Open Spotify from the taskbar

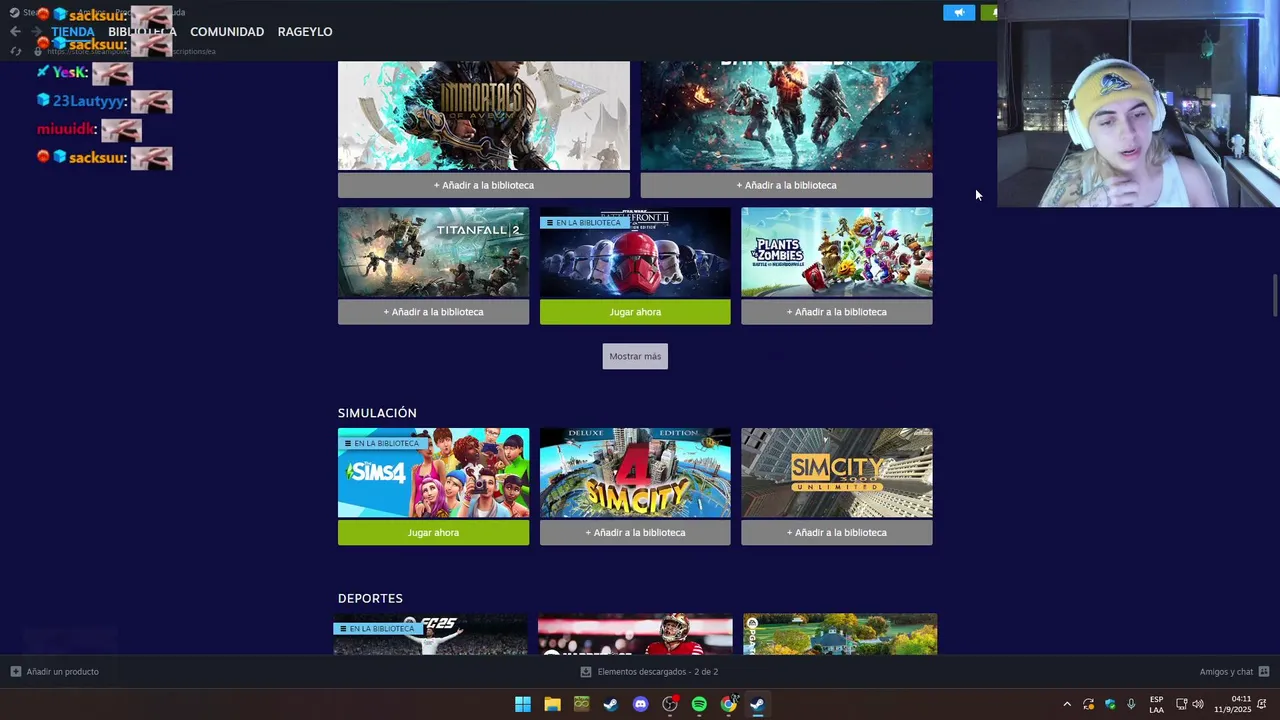[x=699, y=704]
